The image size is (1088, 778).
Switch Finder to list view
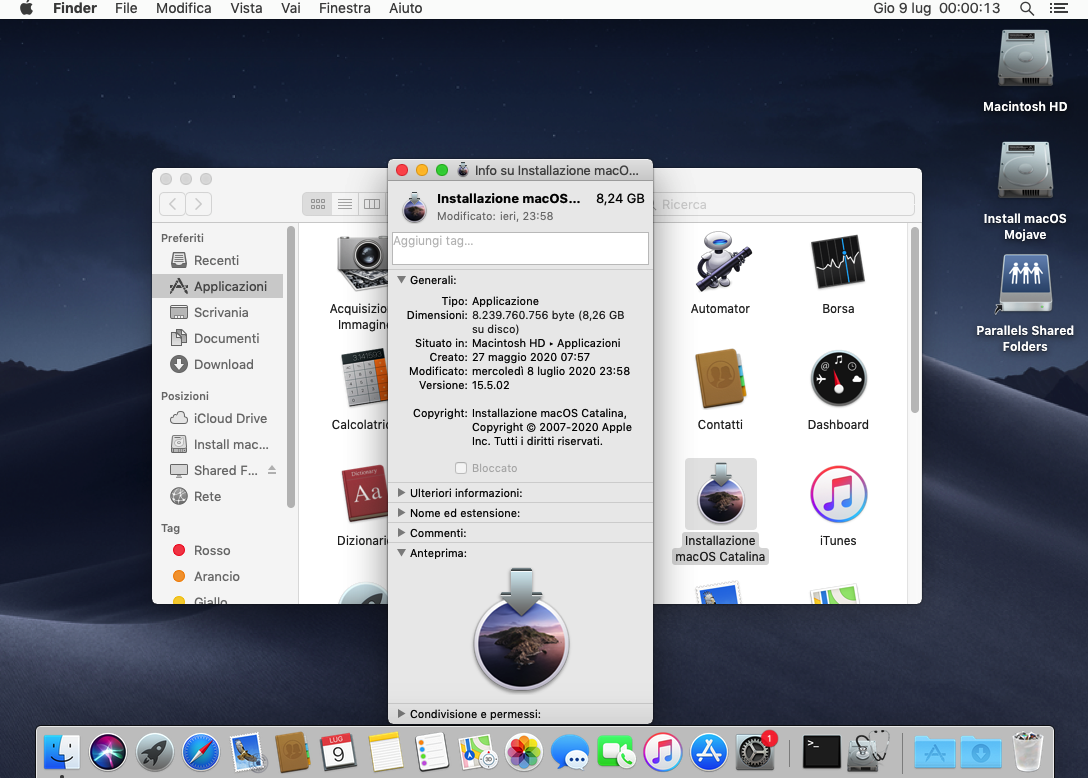click(x=345, y=204)
